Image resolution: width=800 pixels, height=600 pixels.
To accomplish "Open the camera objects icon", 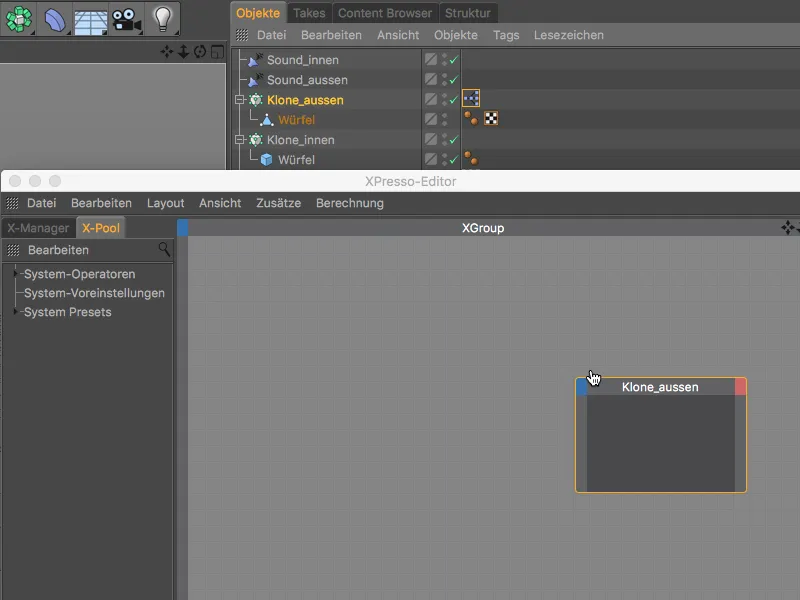I will pos(126,20).
